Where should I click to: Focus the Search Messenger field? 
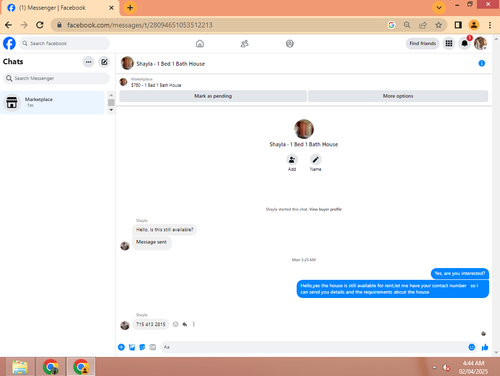[x=56, y=78]
